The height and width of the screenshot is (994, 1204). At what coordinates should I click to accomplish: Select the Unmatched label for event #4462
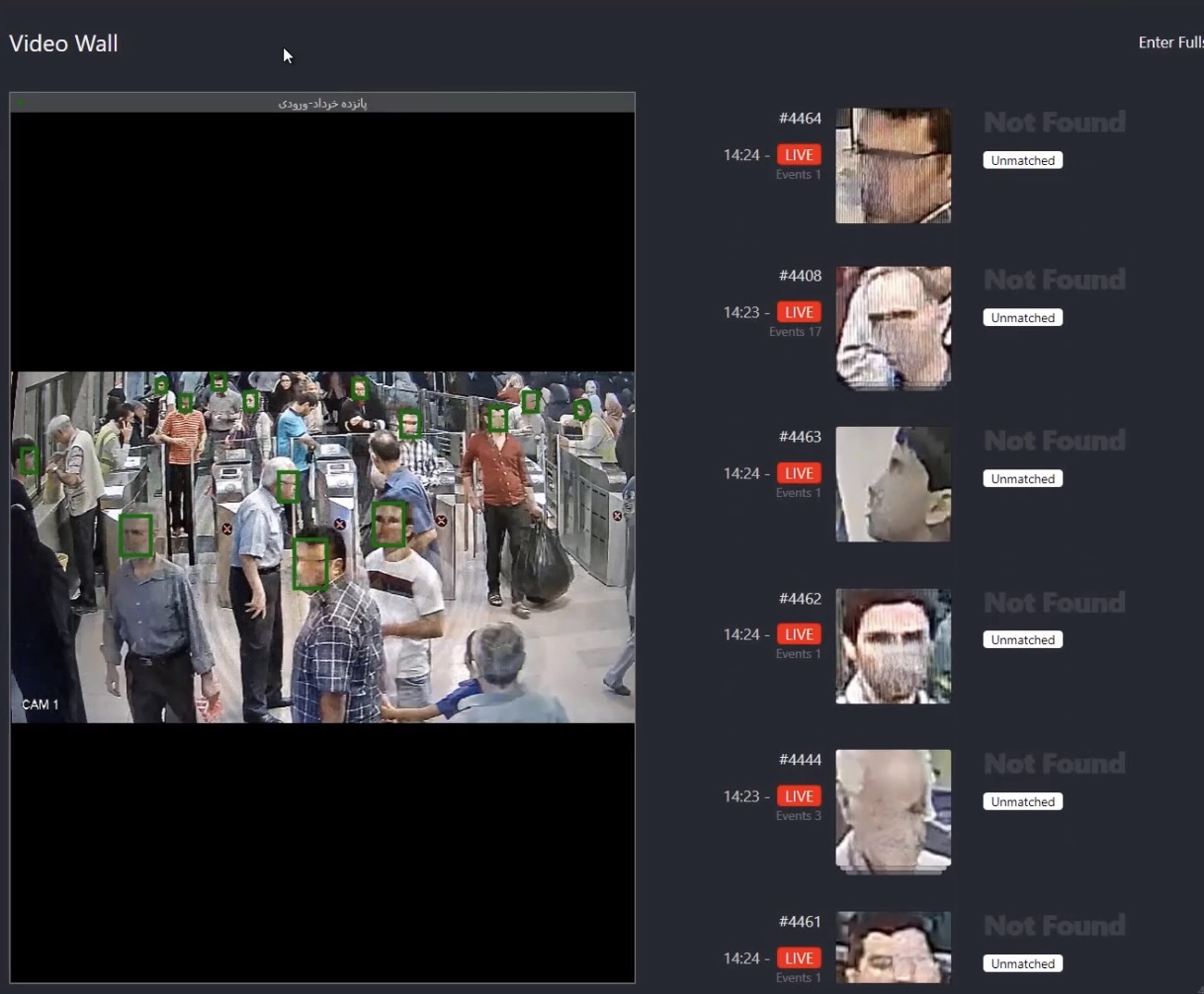[x=1022, y=640]
